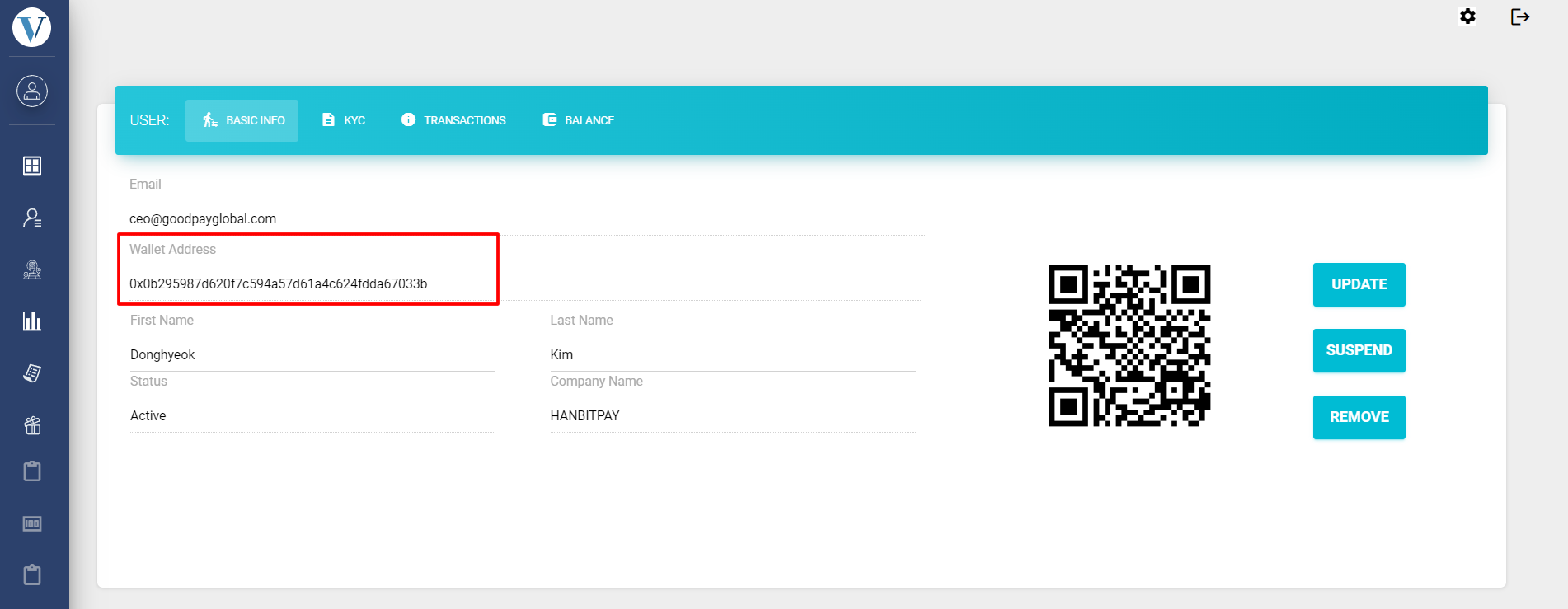
Task: Click the settings gear icon
Action: coord(1467,16)
